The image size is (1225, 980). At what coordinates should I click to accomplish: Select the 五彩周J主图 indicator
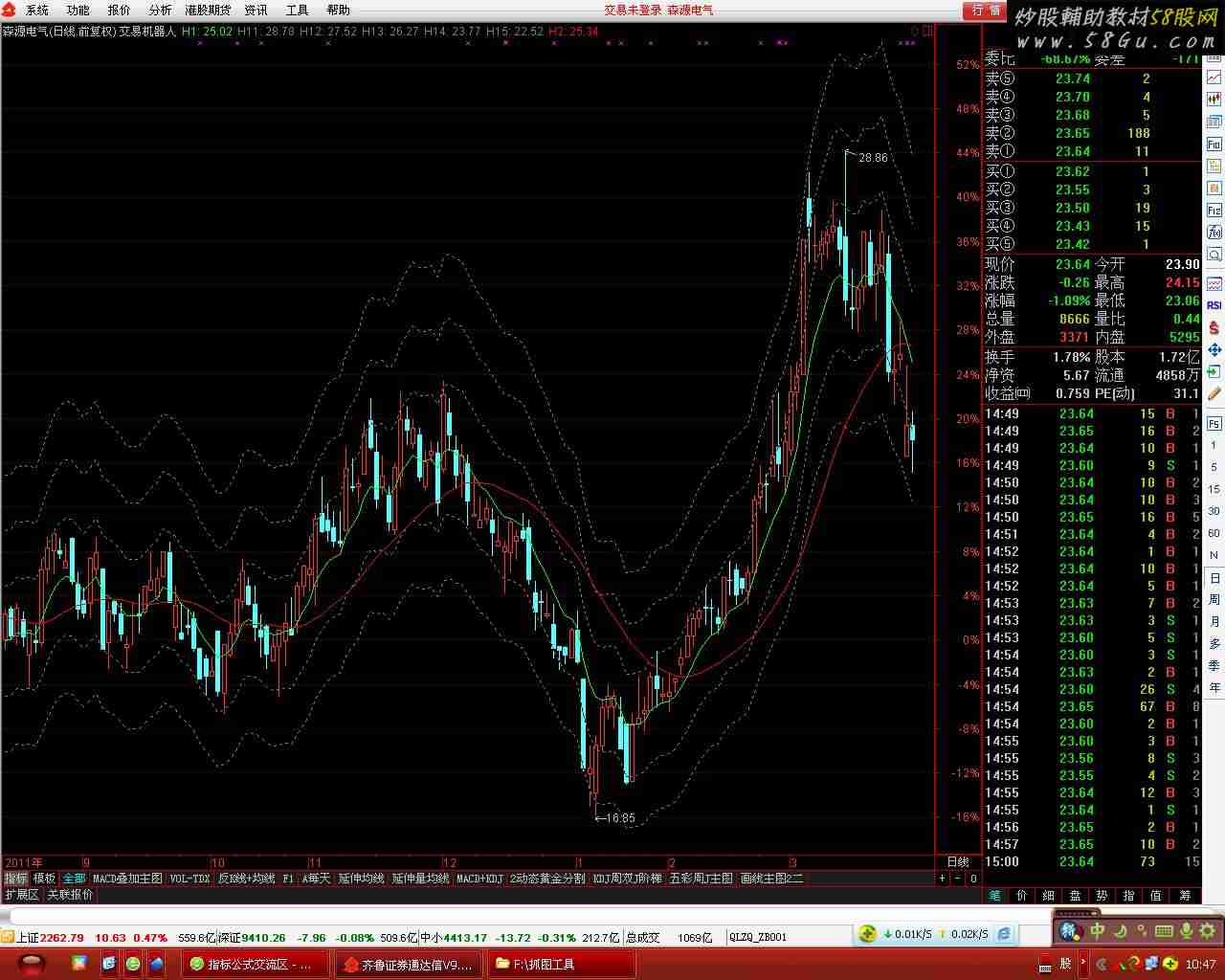(x=702, y=878)
